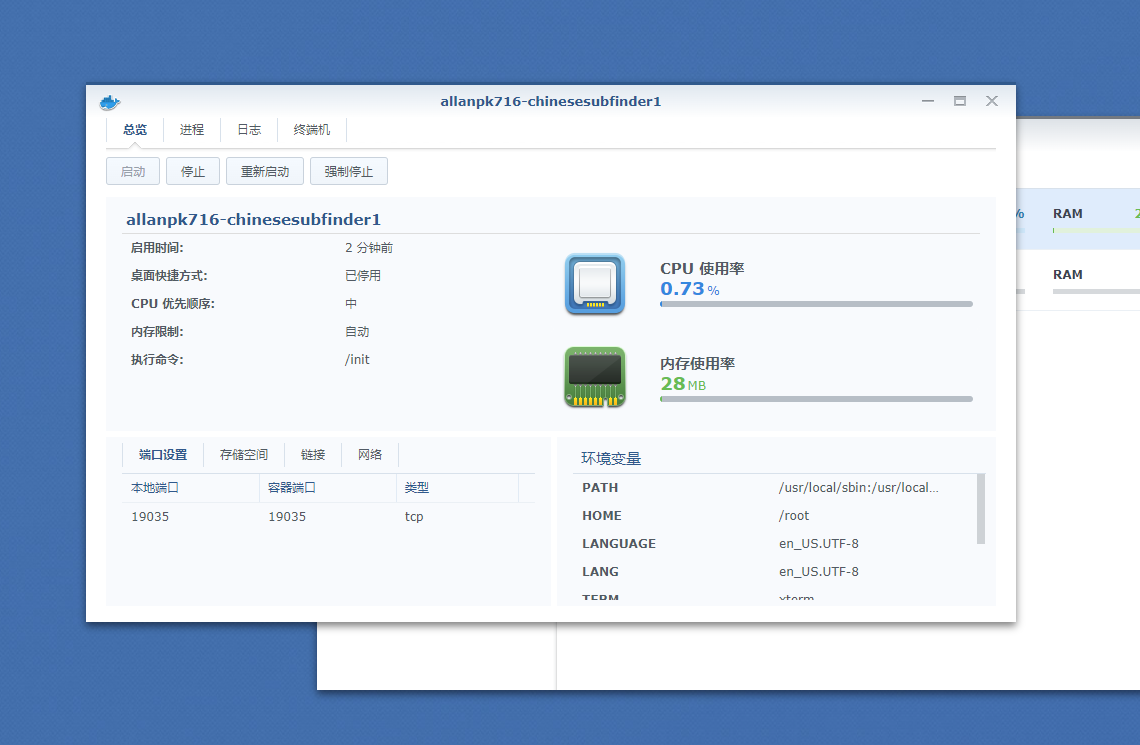Click the 停止 button to stop container

[192, 171]
